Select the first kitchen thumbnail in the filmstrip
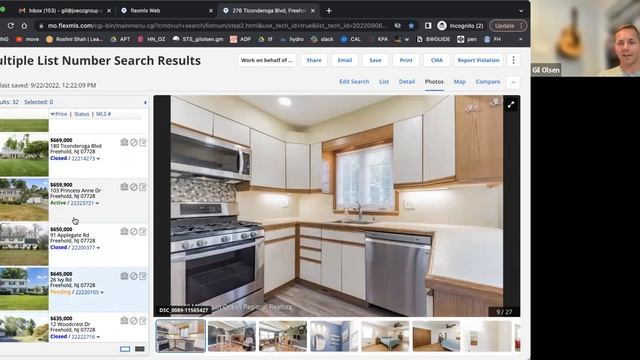The height and width of the screenshot is (360, 640). [180, 336]
